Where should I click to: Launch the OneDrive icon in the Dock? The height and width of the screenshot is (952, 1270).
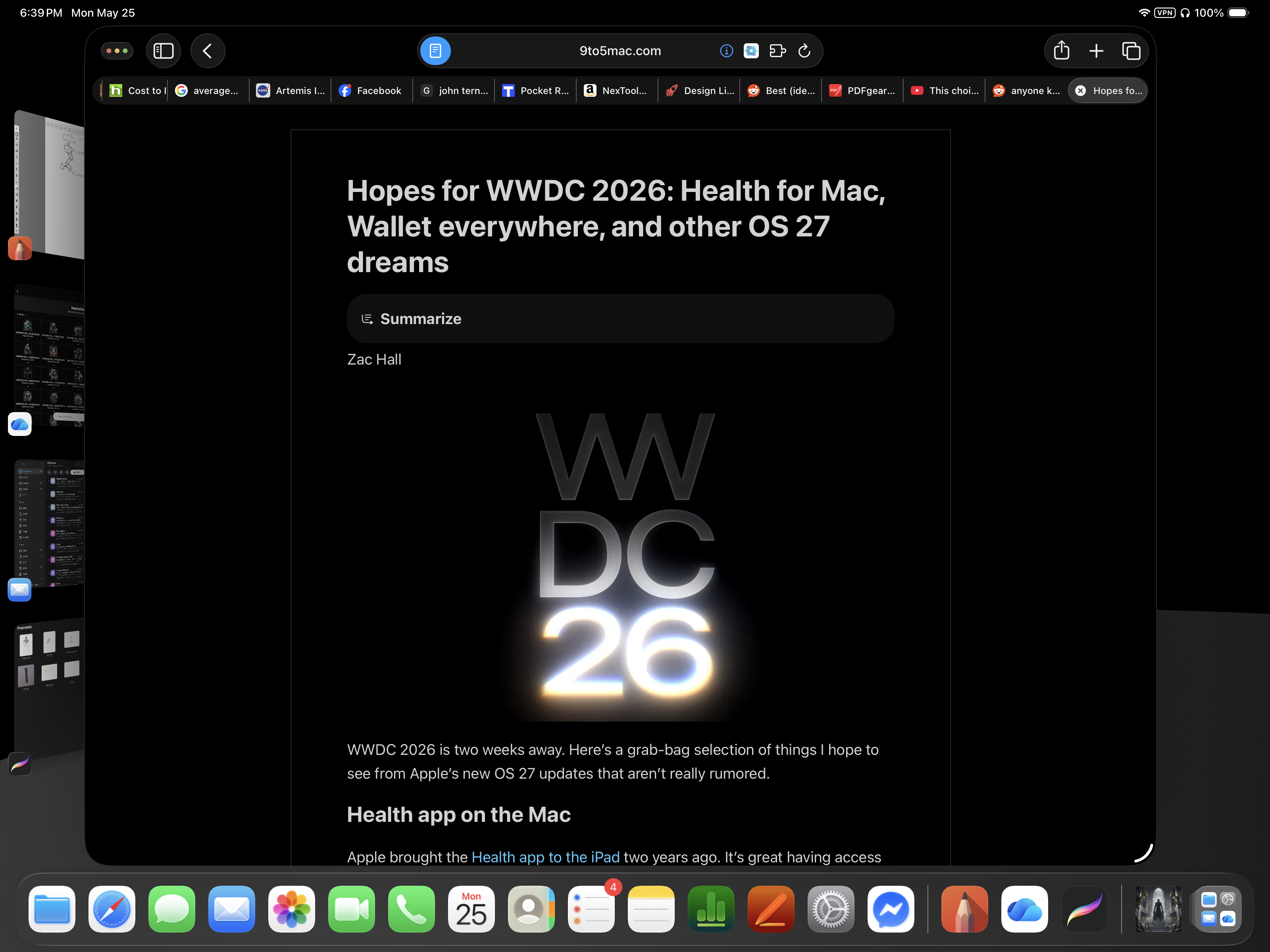click(x=1025, y=910)
